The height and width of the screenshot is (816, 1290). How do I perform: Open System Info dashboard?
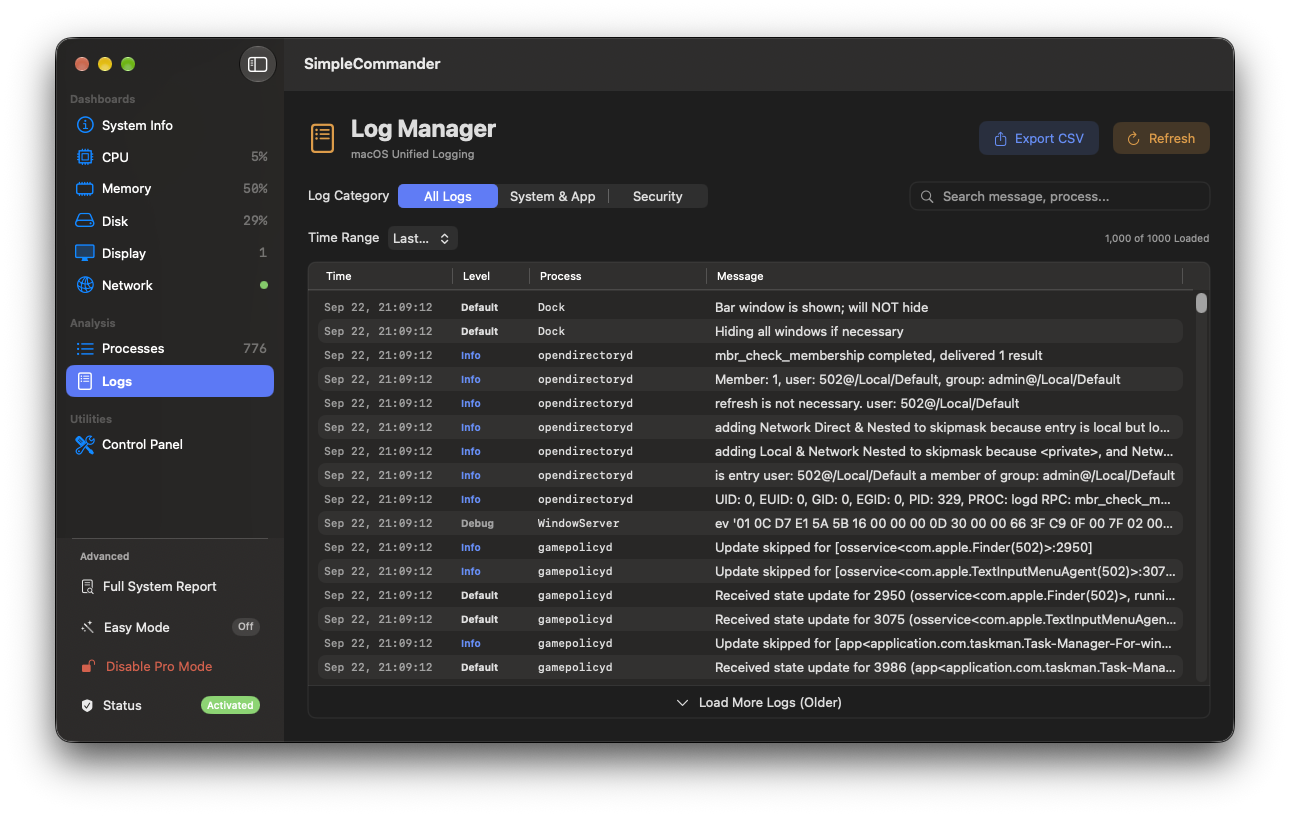click(170, 125)
